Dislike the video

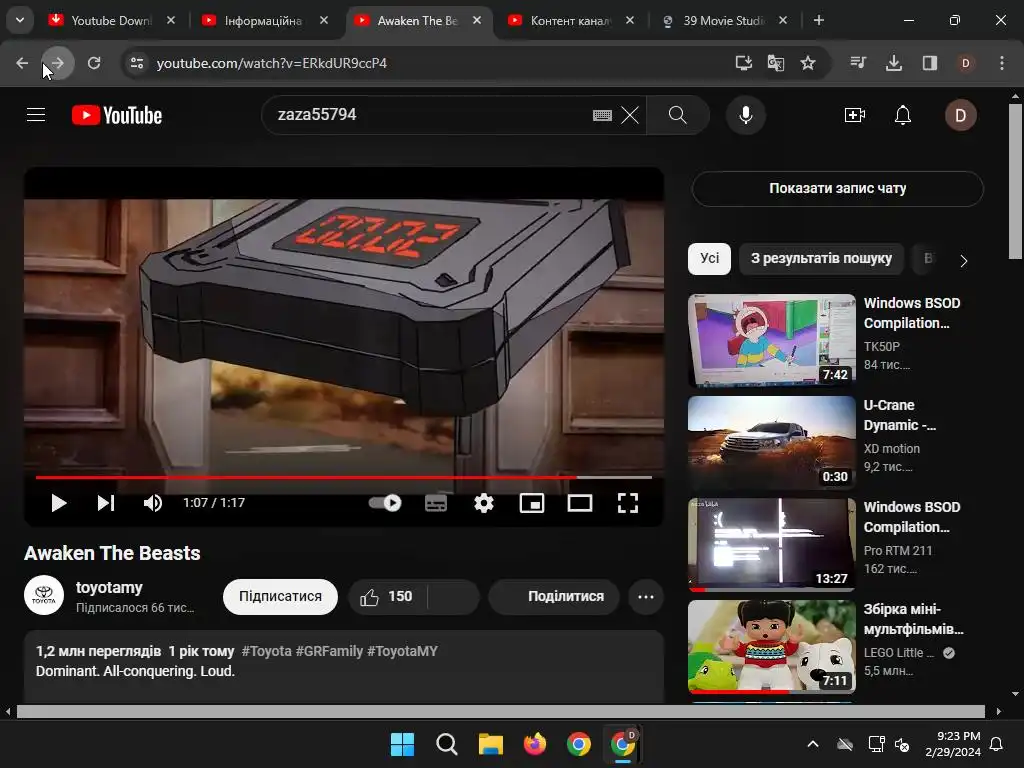pos(454,596)
